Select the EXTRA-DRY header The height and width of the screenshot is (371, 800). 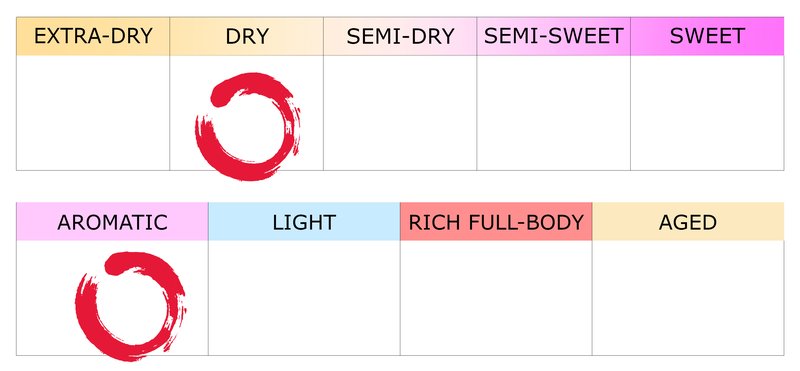click(93, 36)
